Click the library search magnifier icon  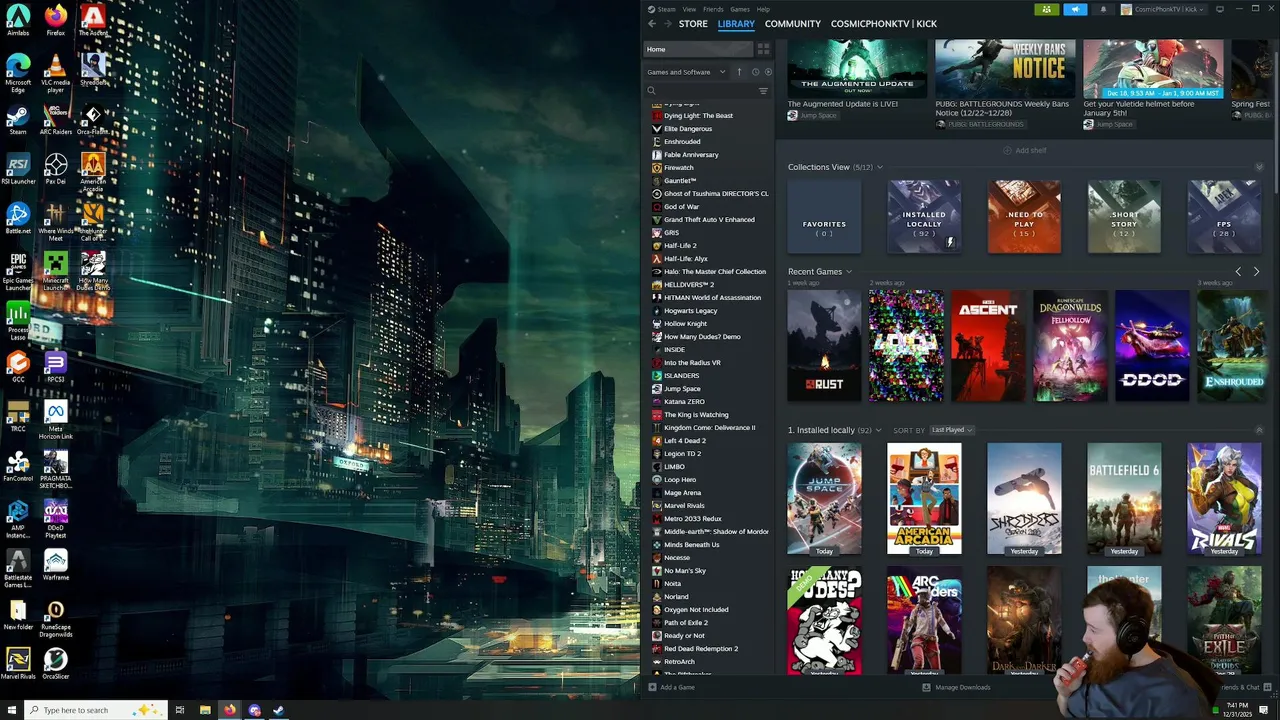651,91
